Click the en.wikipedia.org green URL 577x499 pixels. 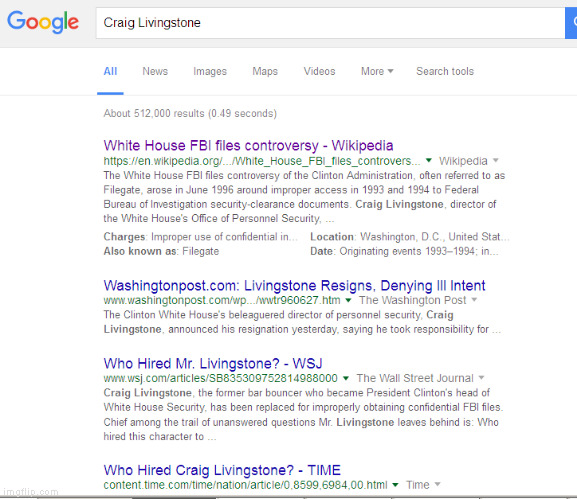[262, 161]
